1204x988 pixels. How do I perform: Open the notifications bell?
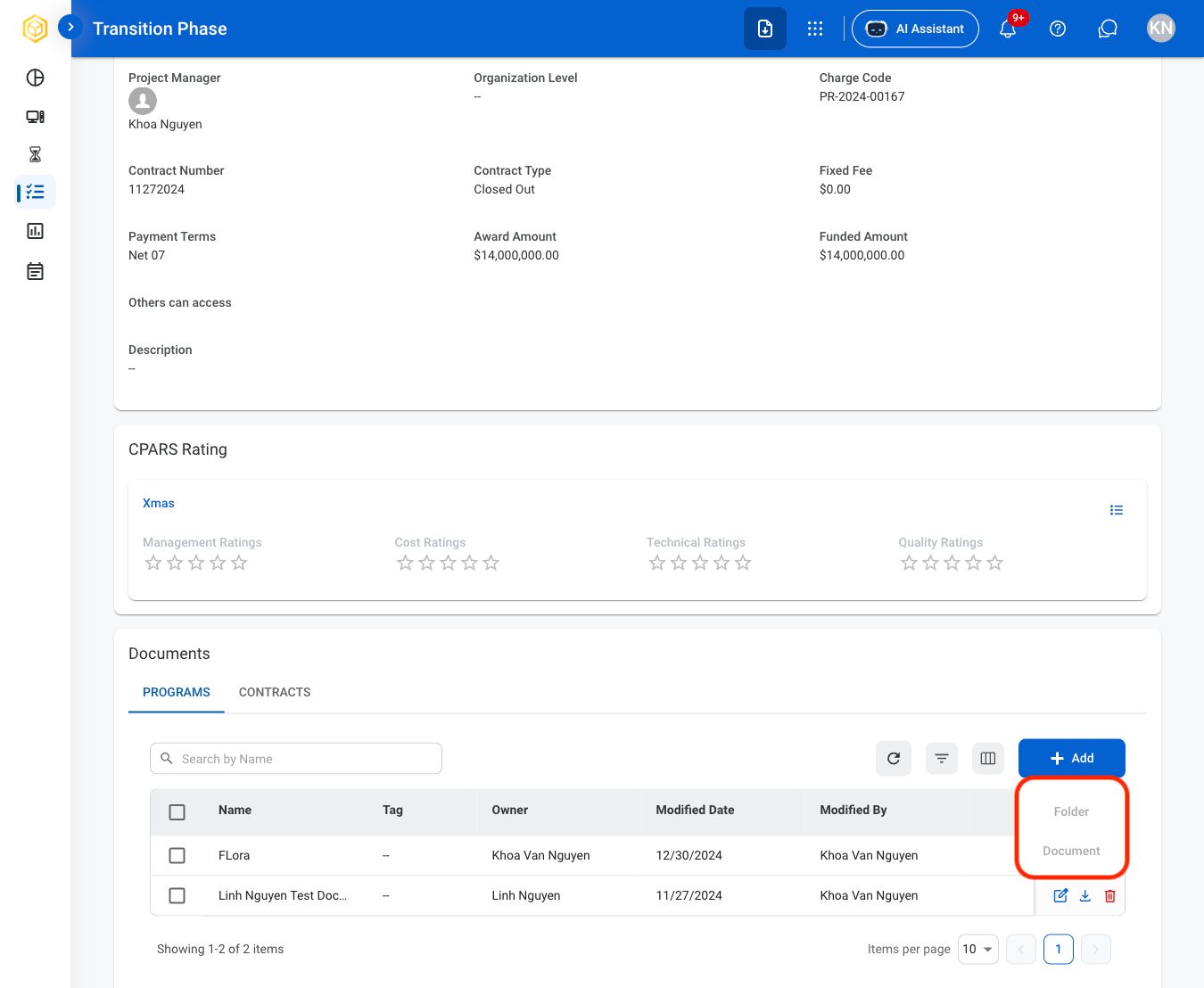pyautogui.click(x=1008, y=29)
